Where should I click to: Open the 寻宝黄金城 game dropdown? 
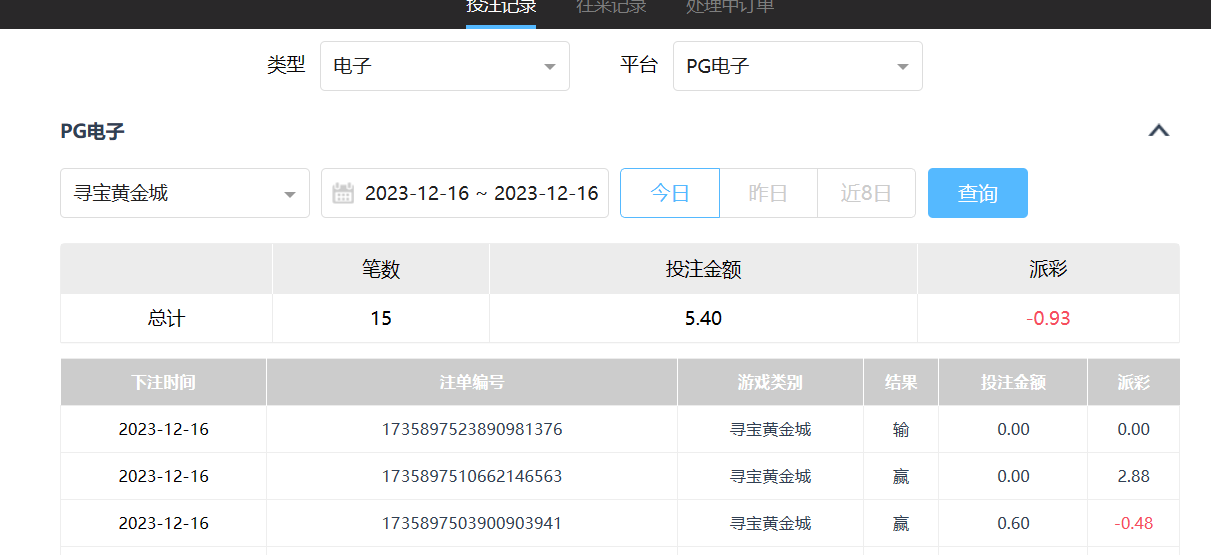point(185,193)
